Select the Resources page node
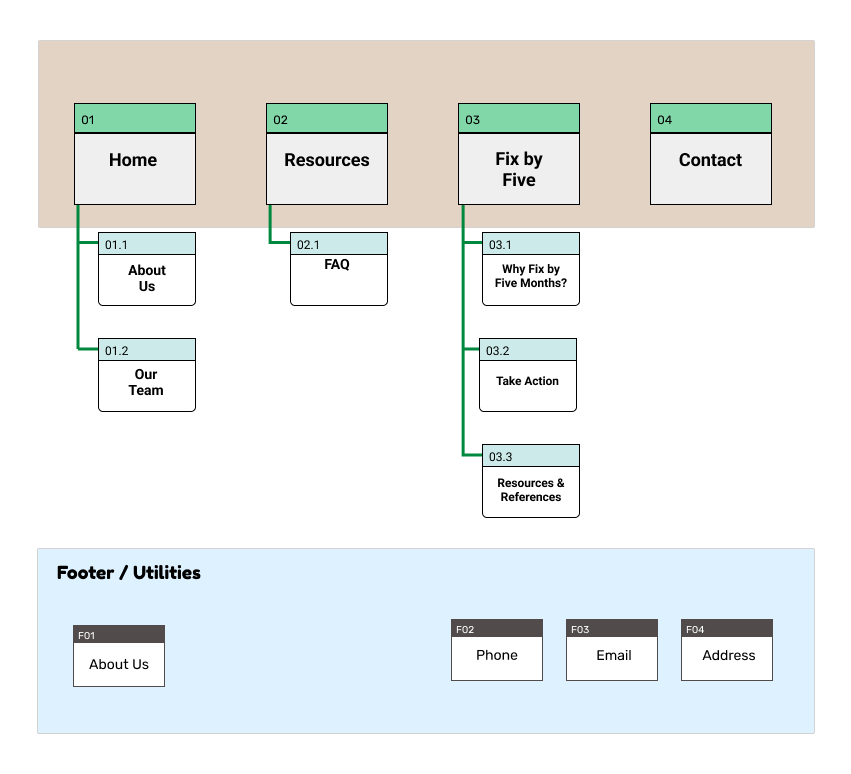This screenshot has height=774, width=851. coord(327,154)
